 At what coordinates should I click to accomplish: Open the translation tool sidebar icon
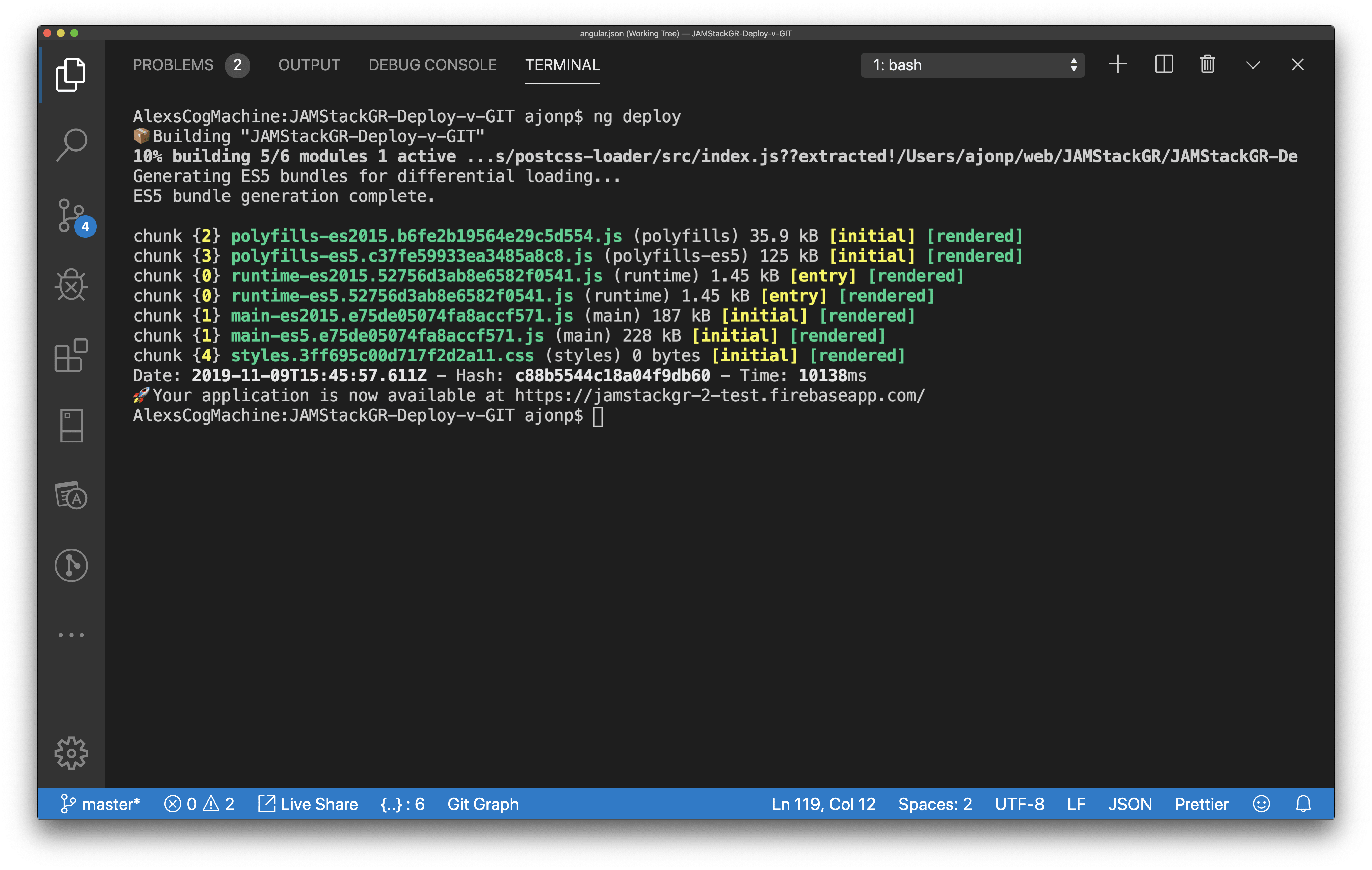(x=71, y=495)
